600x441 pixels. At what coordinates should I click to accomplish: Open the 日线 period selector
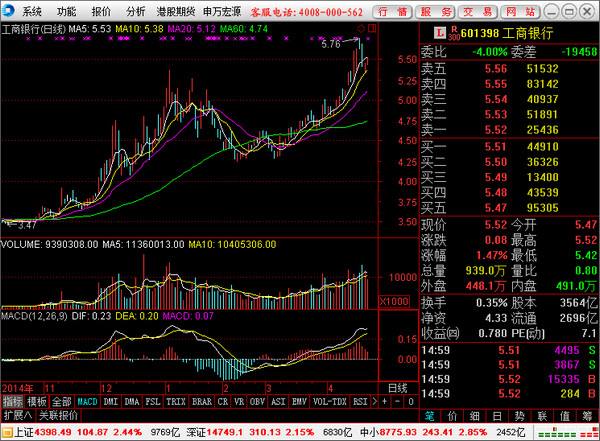pos(398,388)
